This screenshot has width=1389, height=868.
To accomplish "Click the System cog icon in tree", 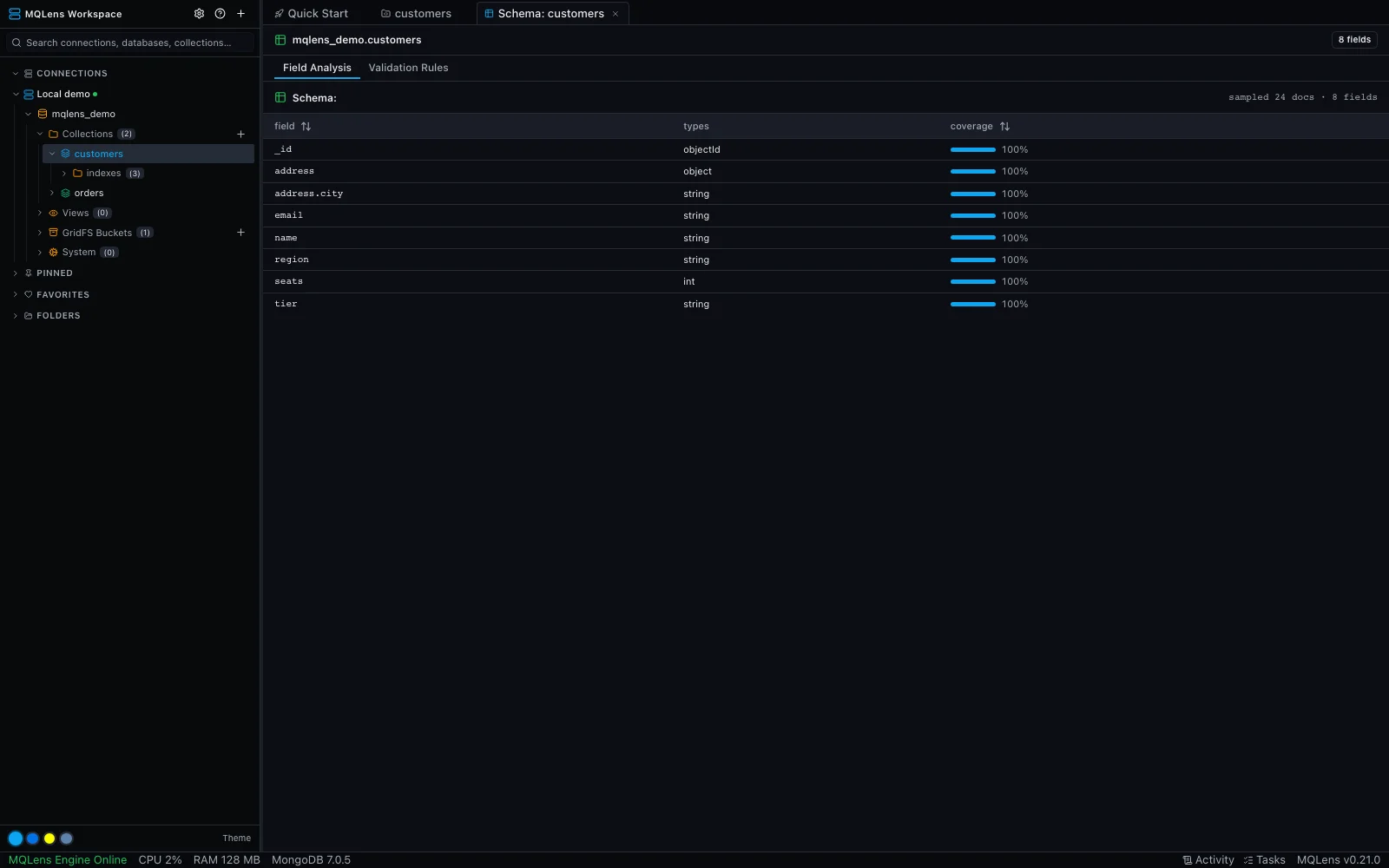I will (x=53, y=253).
